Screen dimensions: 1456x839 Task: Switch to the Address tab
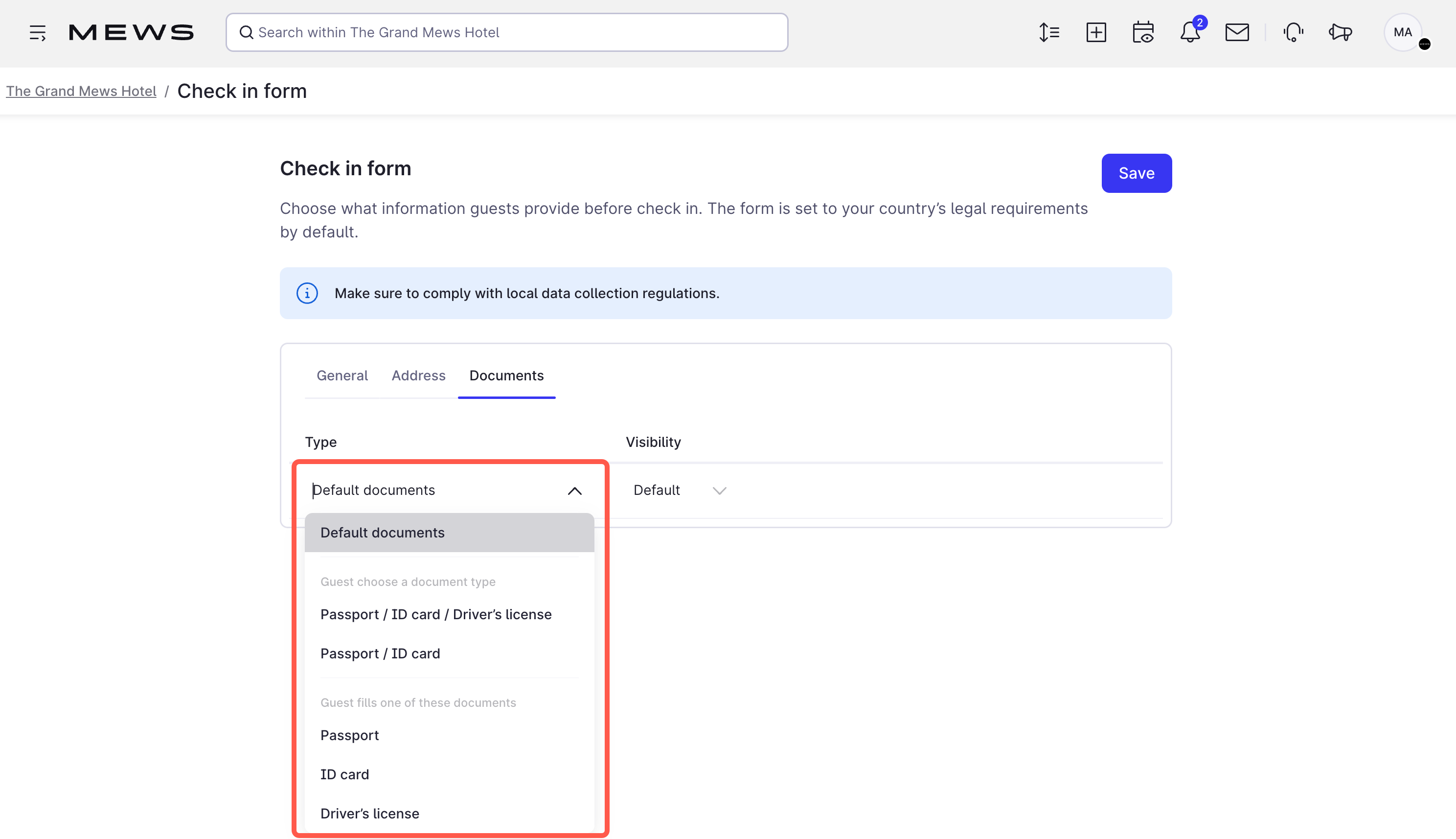pos(418,375)
